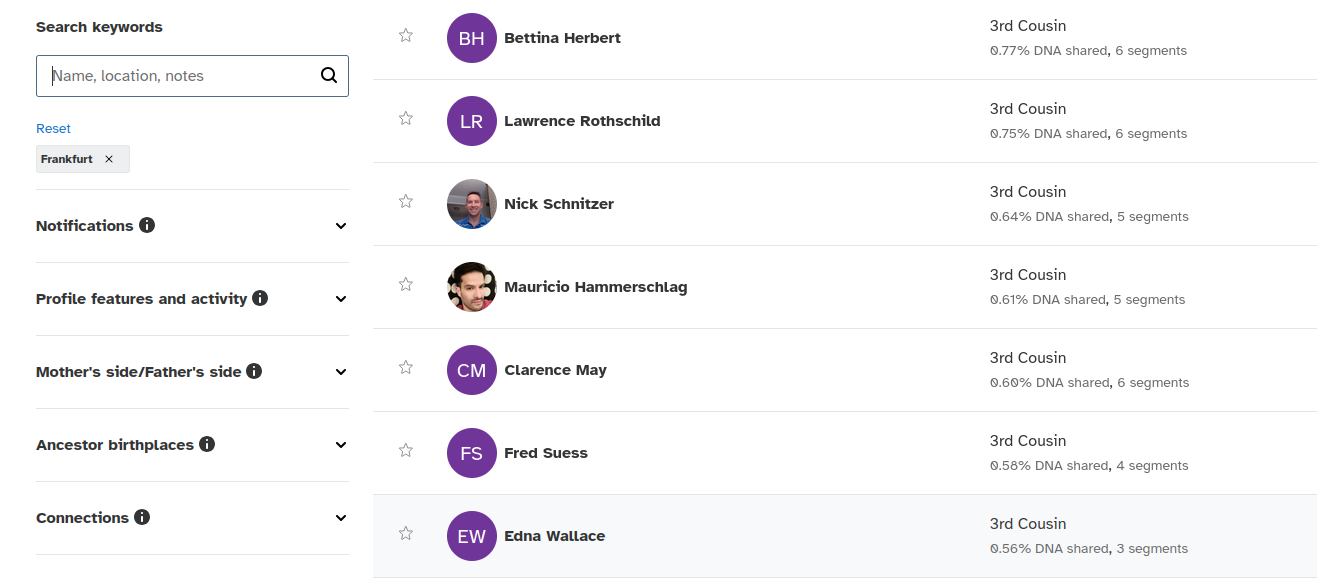This screenshot has width=1317, height=578.
Task: Favorite Lawrence Rothschild with star
Action: point(406,119)
